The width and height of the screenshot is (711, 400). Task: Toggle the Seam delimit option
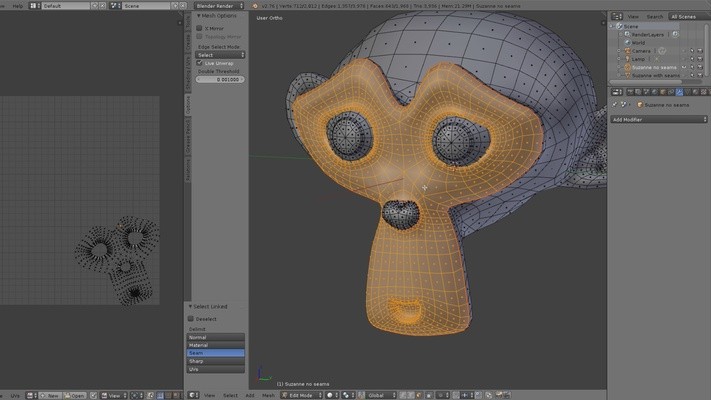(216, 353)
